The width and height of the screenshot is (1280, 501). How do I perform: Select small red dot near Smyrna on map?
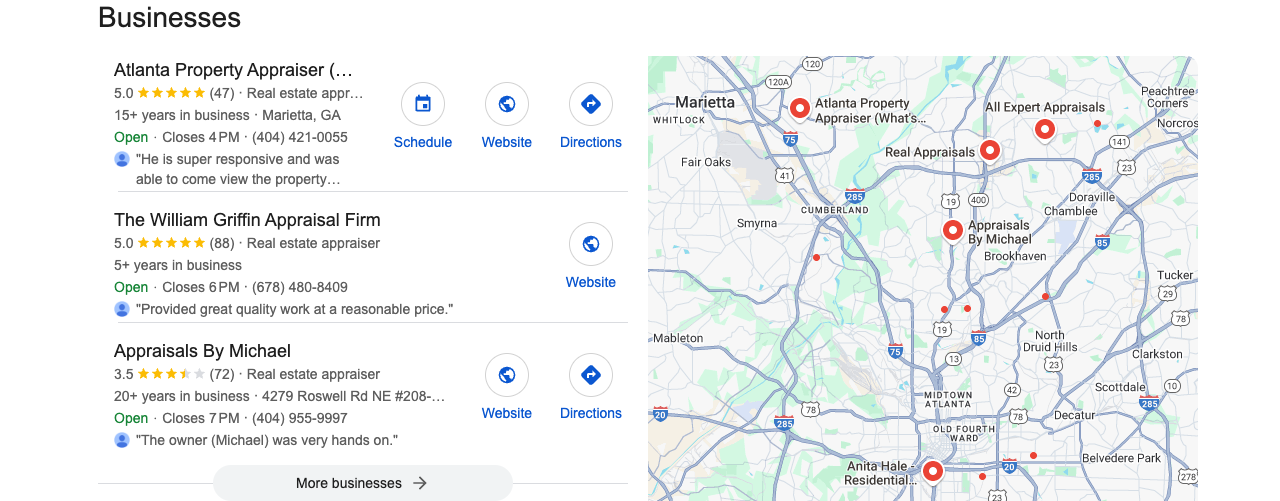click(x=816, y=258)
